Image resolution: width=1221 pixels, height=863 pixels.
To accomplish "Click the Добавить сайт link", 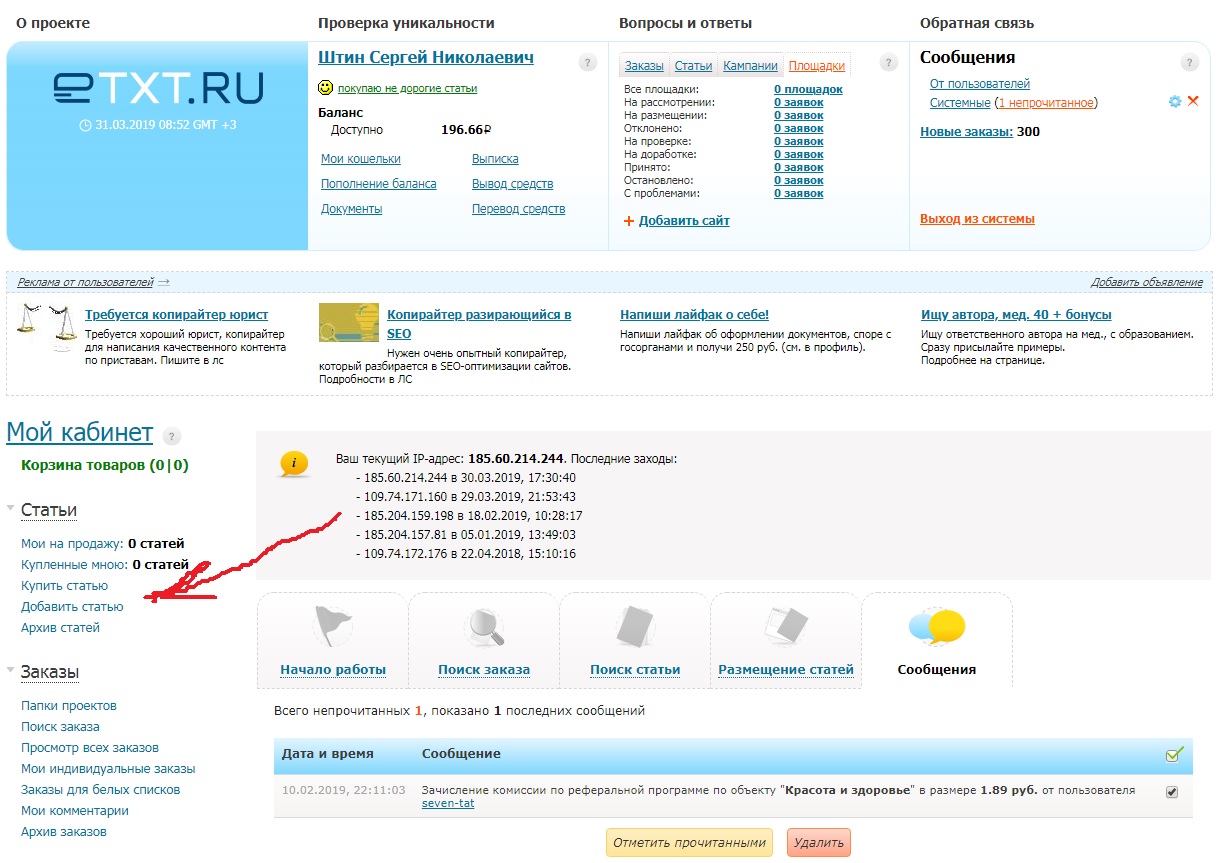I will point(684,221).
